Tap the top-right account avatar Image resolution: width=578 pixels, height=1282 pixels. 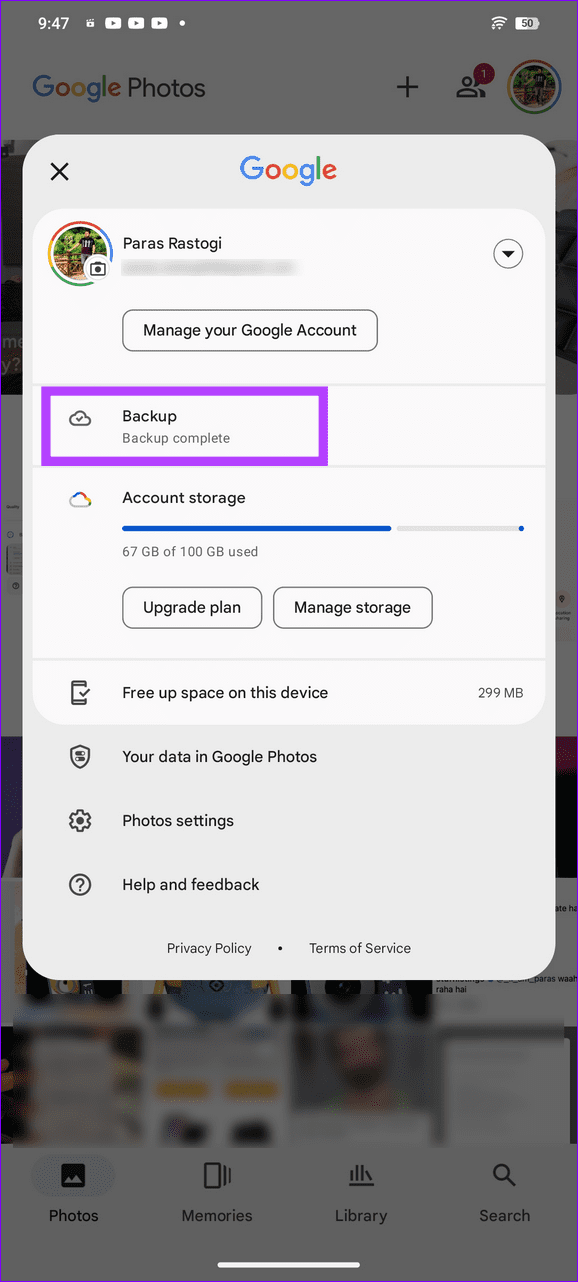pyautogui.click(x=534, y=87)
